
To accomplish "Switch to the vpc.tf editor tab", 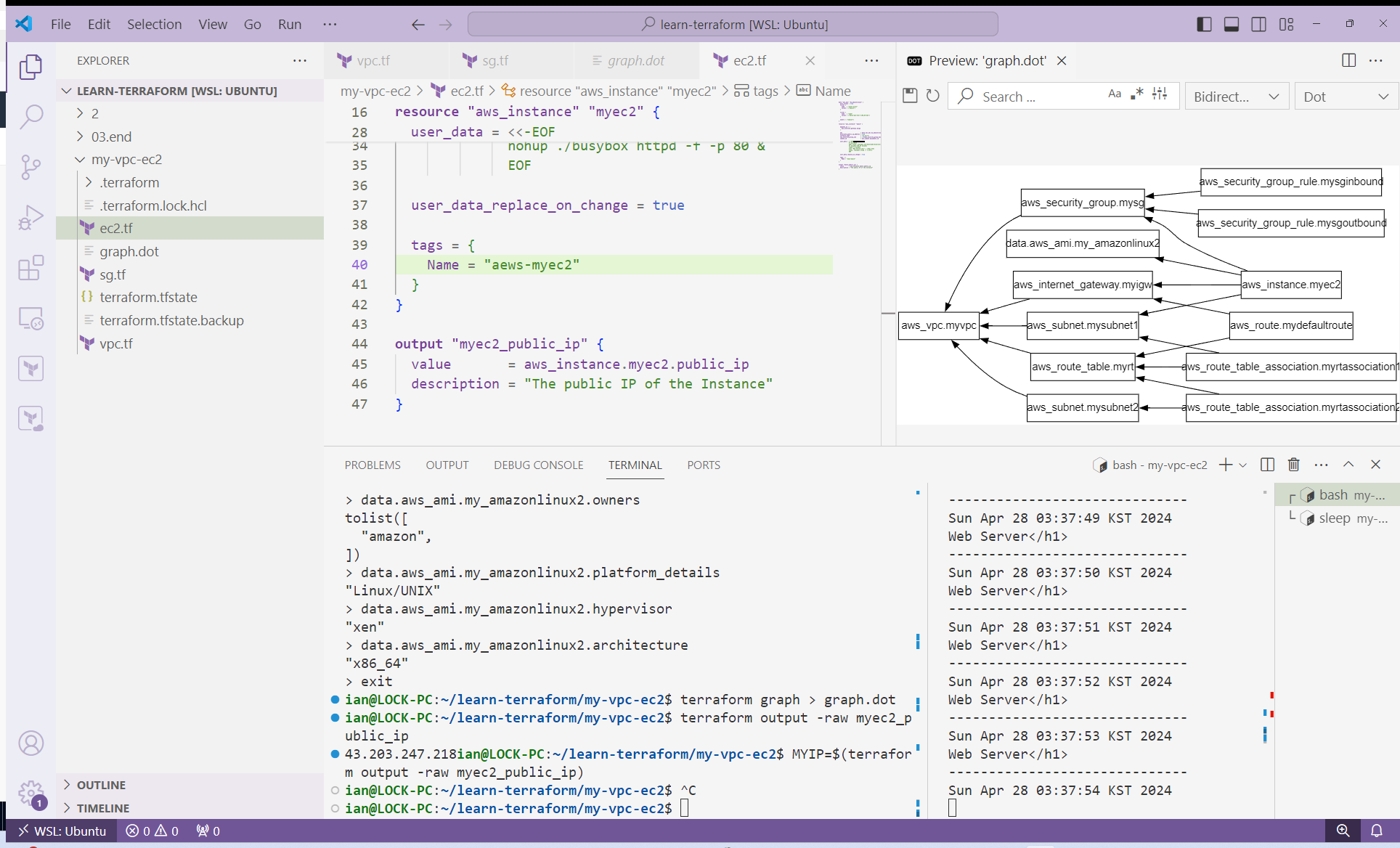I will (x=373, y=61).
